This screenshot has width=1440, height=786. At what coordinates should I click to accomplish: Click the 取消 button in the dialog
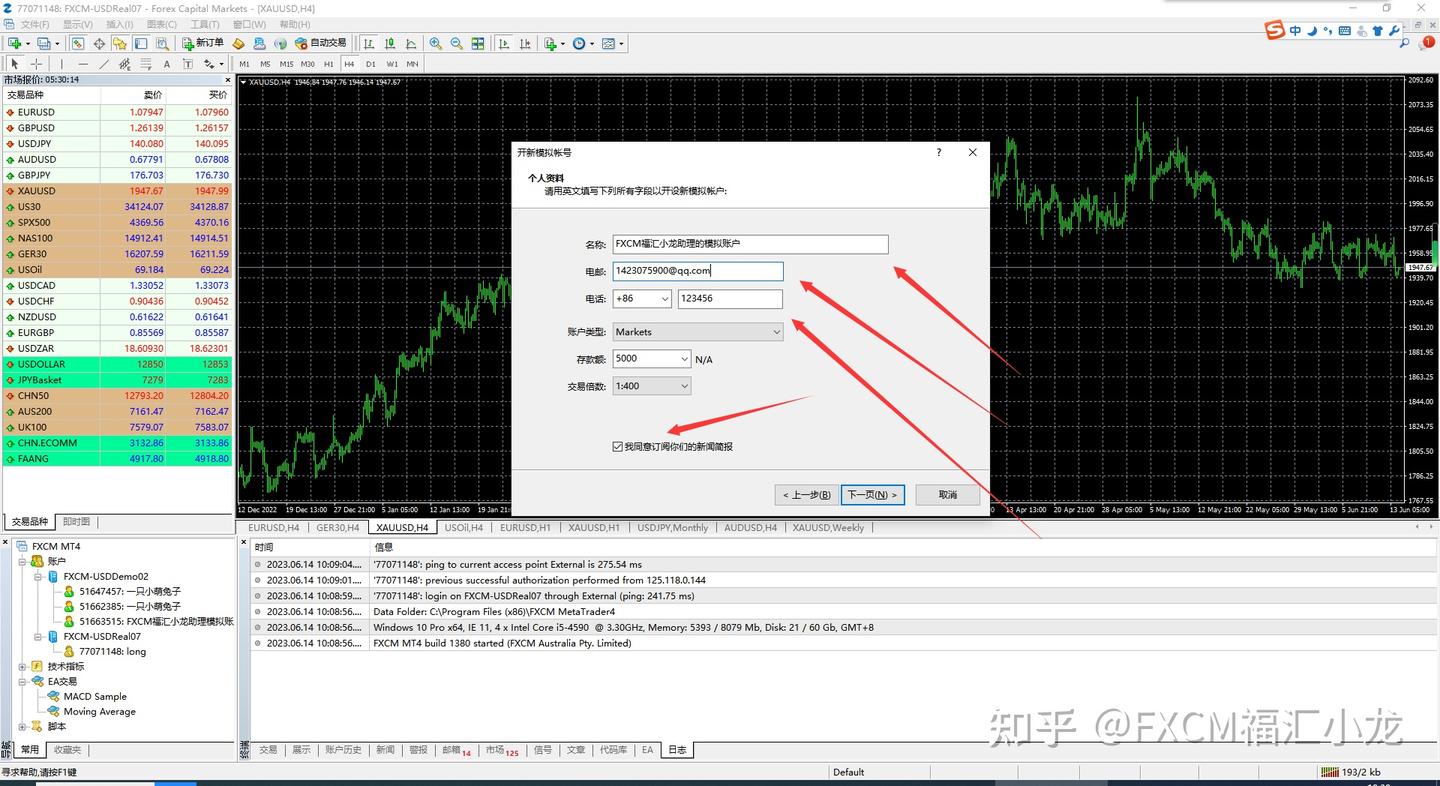coord(948,495)
